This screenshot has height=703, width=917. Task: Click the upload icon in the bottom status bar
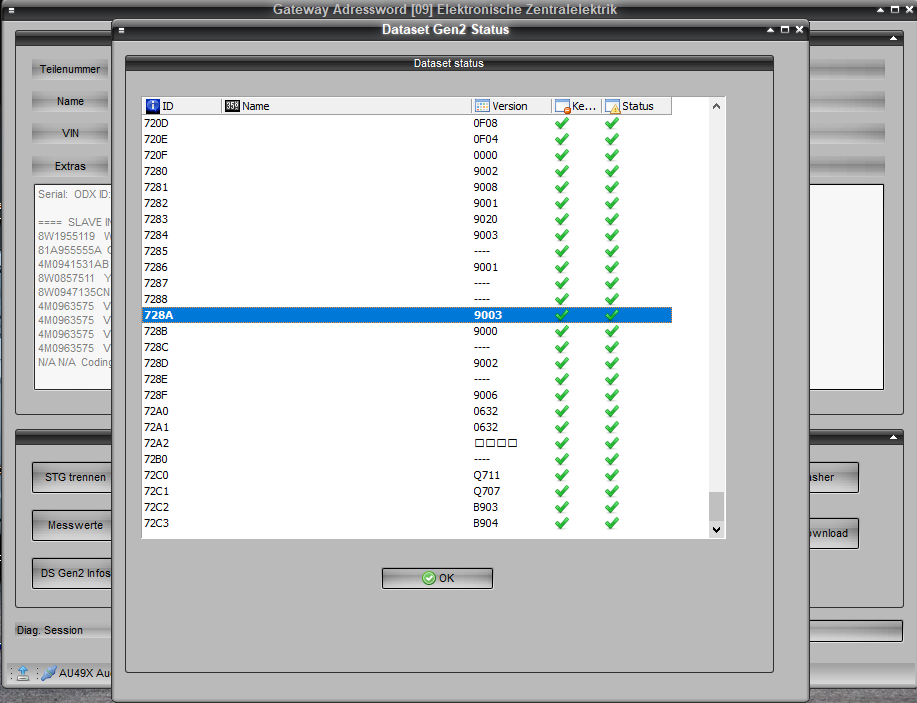coord(23,673)
